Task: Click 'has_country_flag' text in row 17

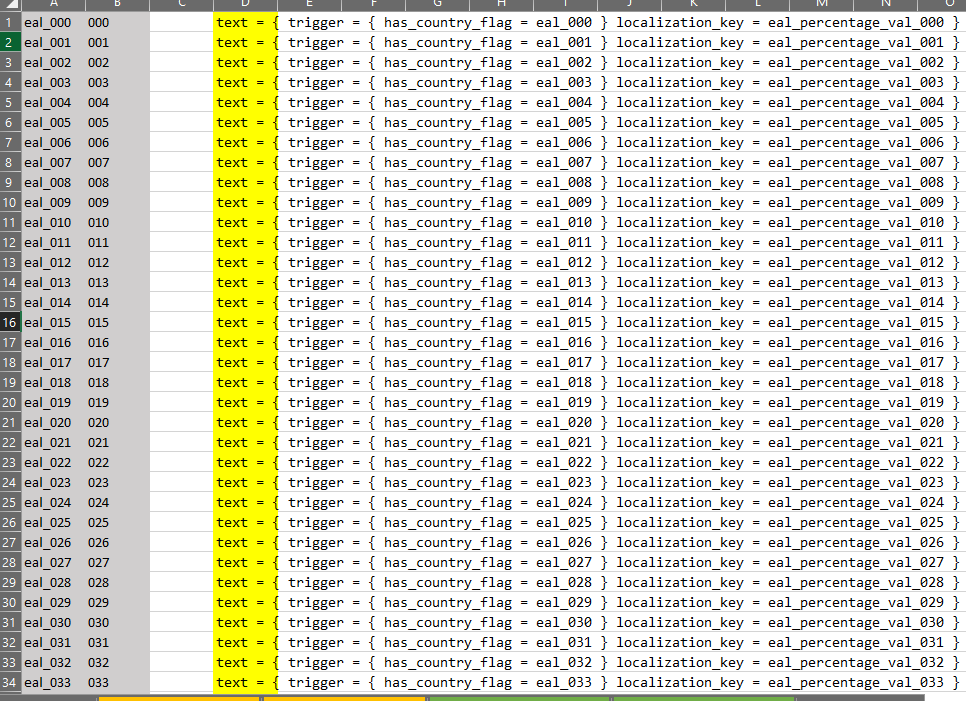Action: [x=448, y=342]
